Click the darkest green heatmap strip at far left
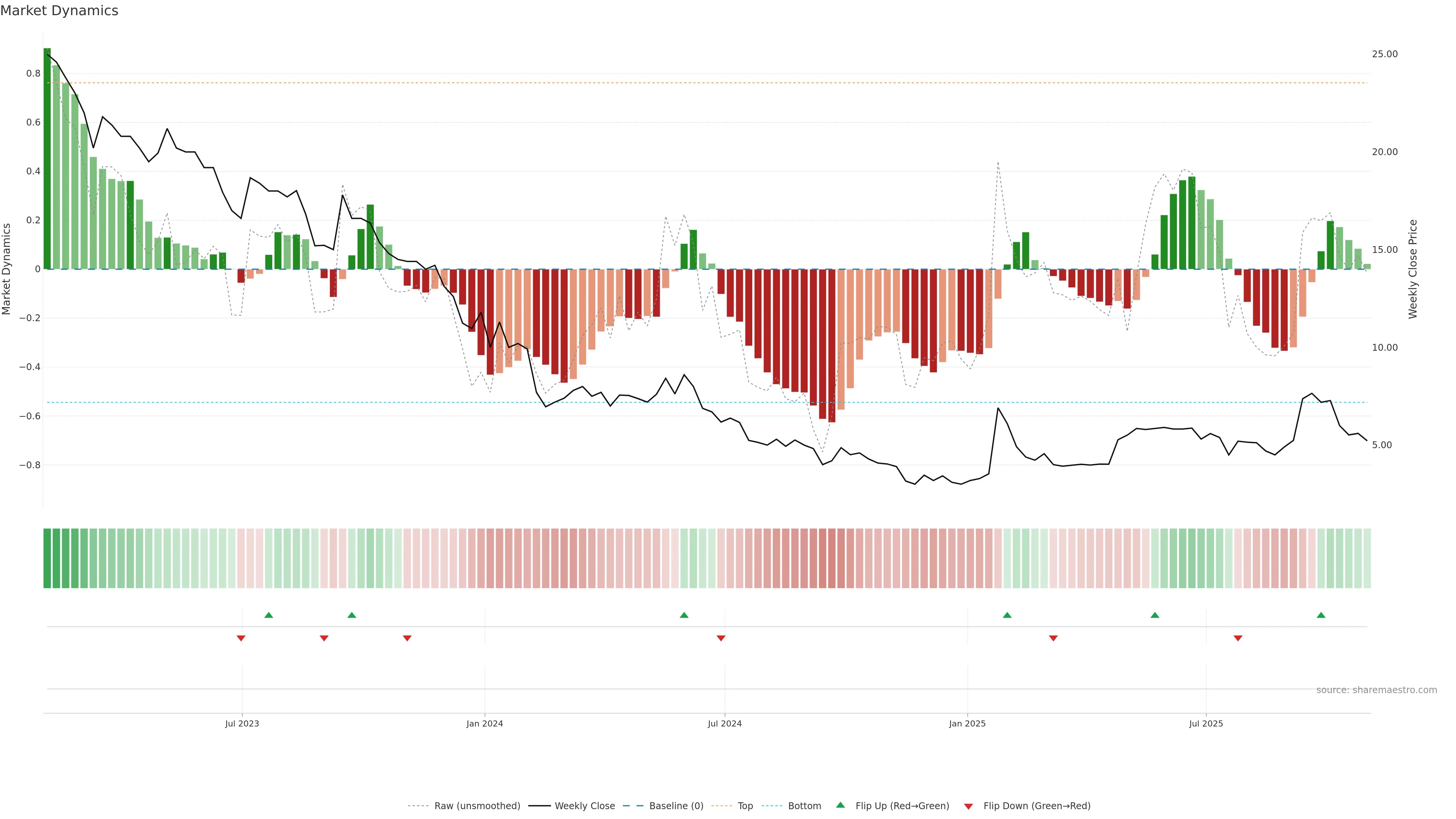Screen dimensions: 1456x819 point(47,558)
